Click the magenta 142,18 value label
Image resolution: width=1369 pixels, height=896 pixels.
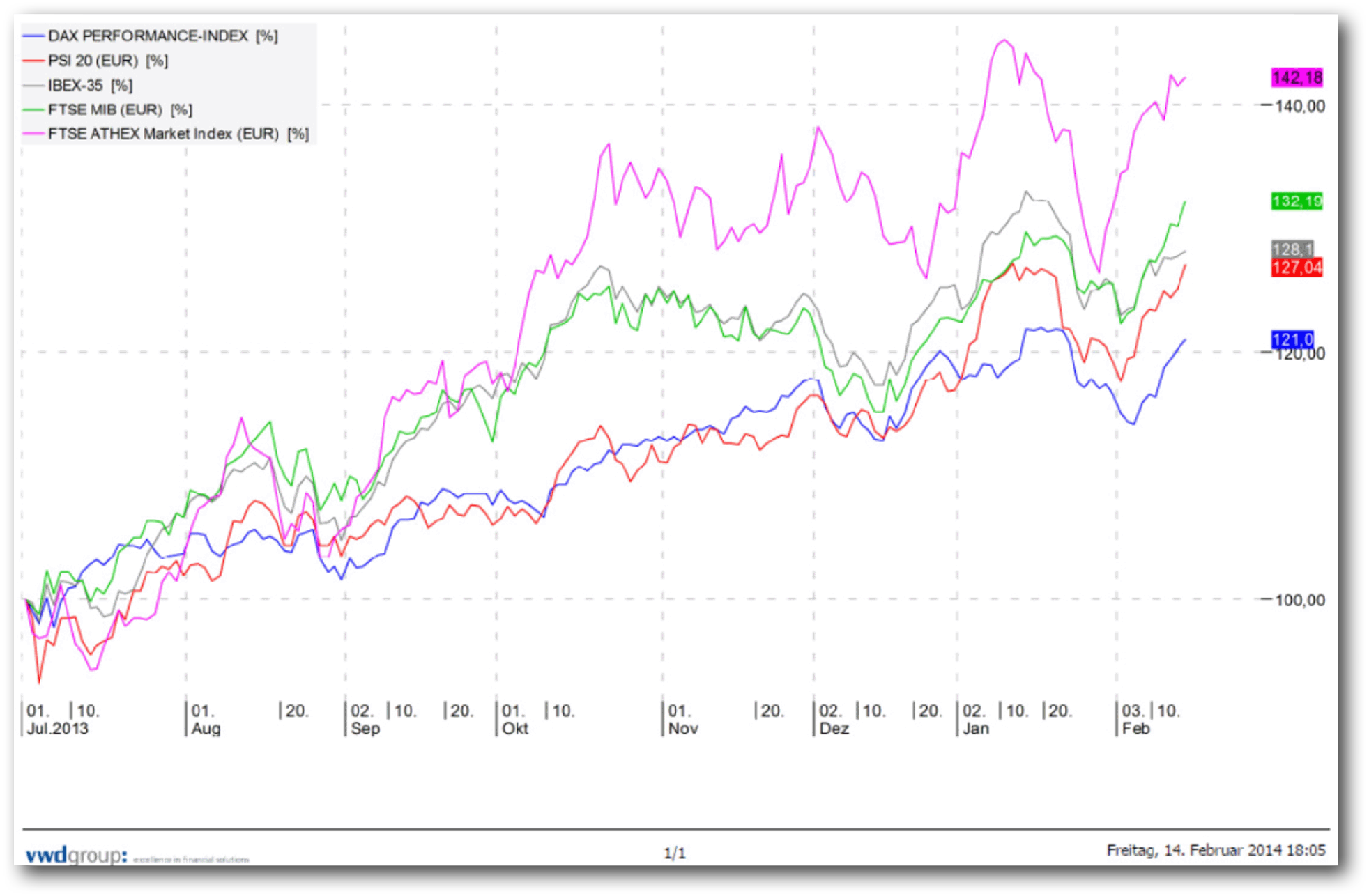point(1297,77)
